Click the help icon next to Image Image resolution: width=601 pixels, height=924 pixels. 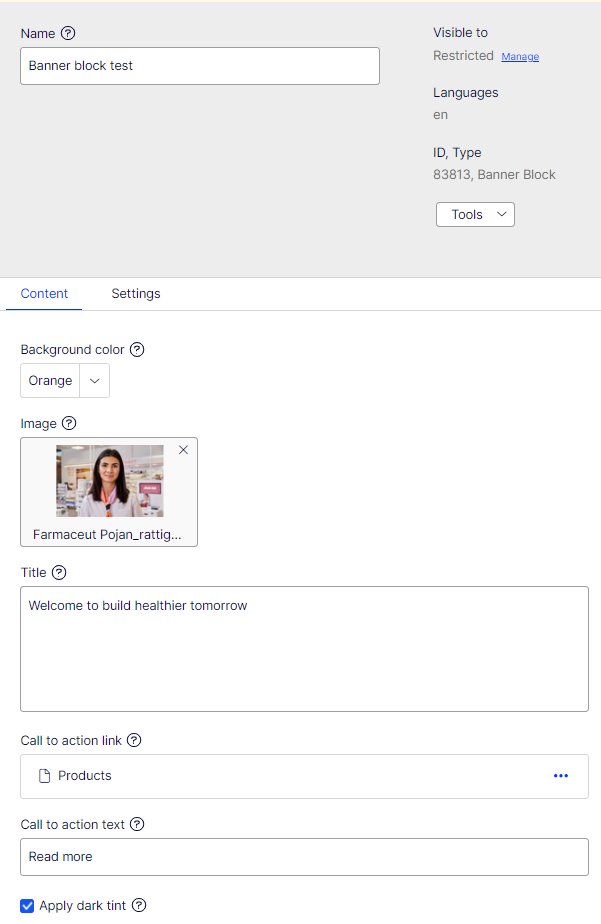pos(69,423)
